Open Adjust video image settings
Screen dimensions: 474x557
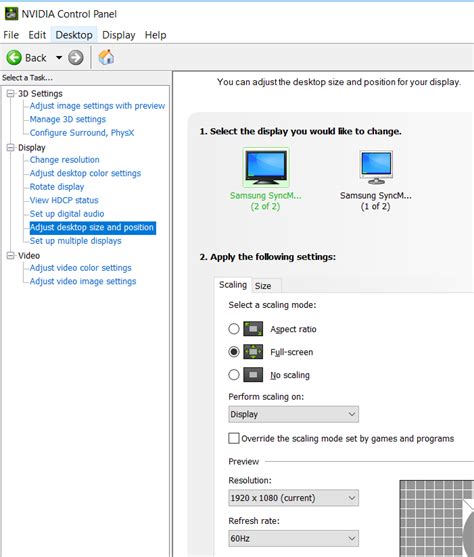(83, 281)
